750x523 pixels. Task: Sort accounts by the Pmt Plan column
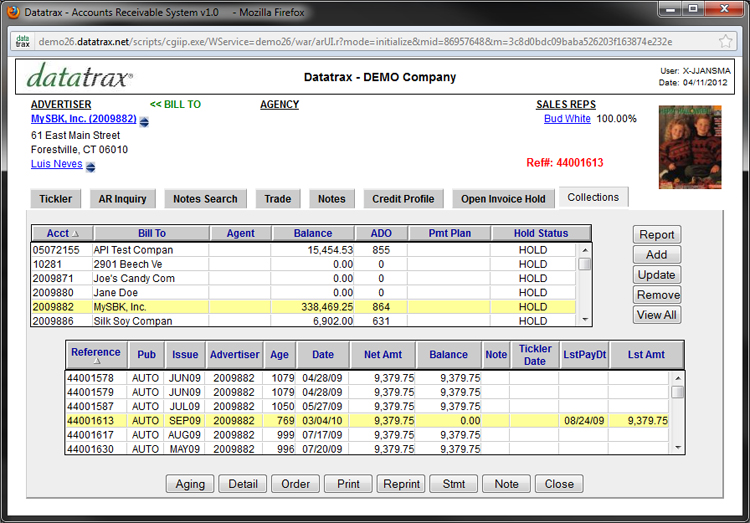[450, 233]
